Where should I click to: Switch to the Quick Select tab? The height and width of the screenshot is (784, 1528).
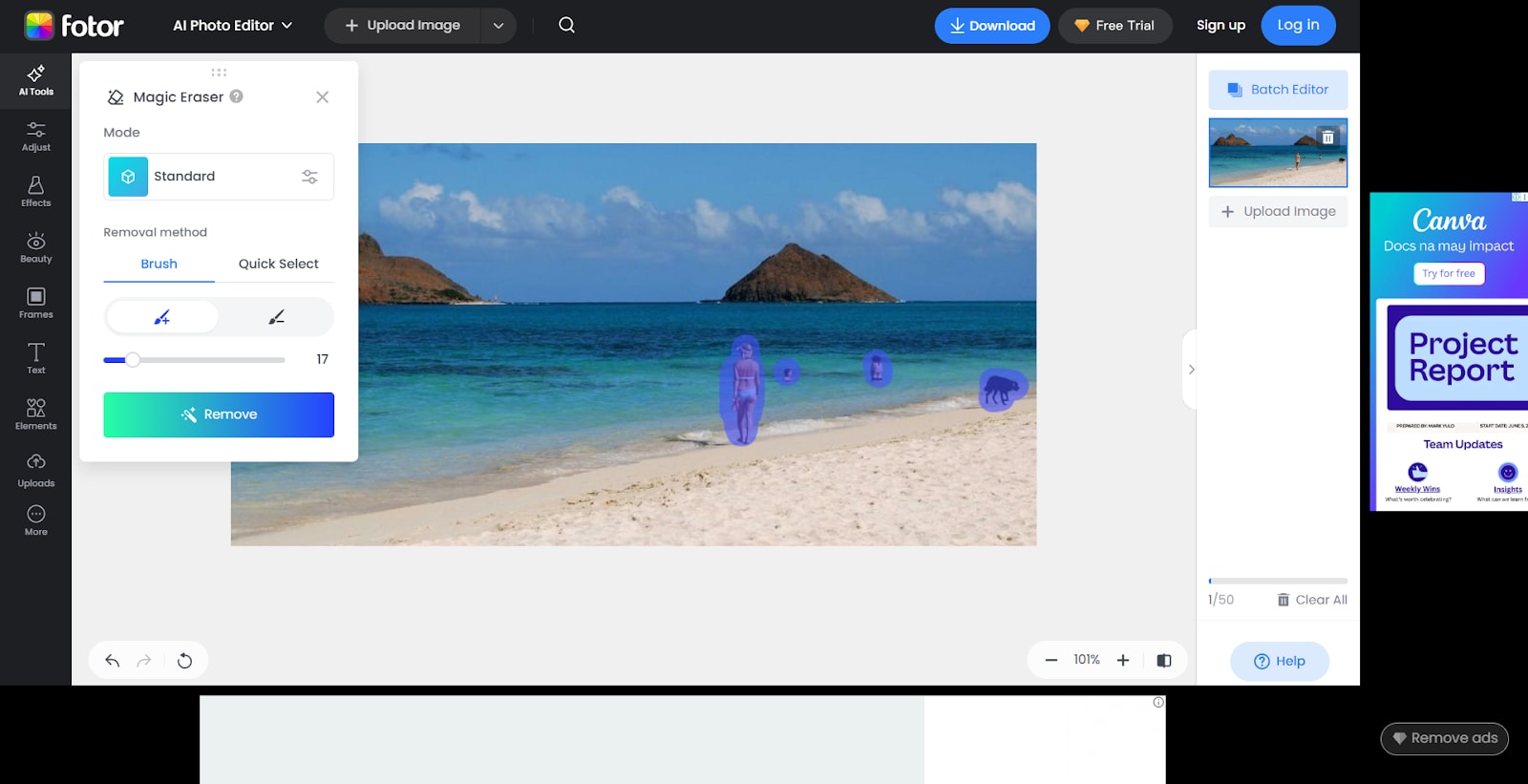pyautogui.click(x=278, y=264)
